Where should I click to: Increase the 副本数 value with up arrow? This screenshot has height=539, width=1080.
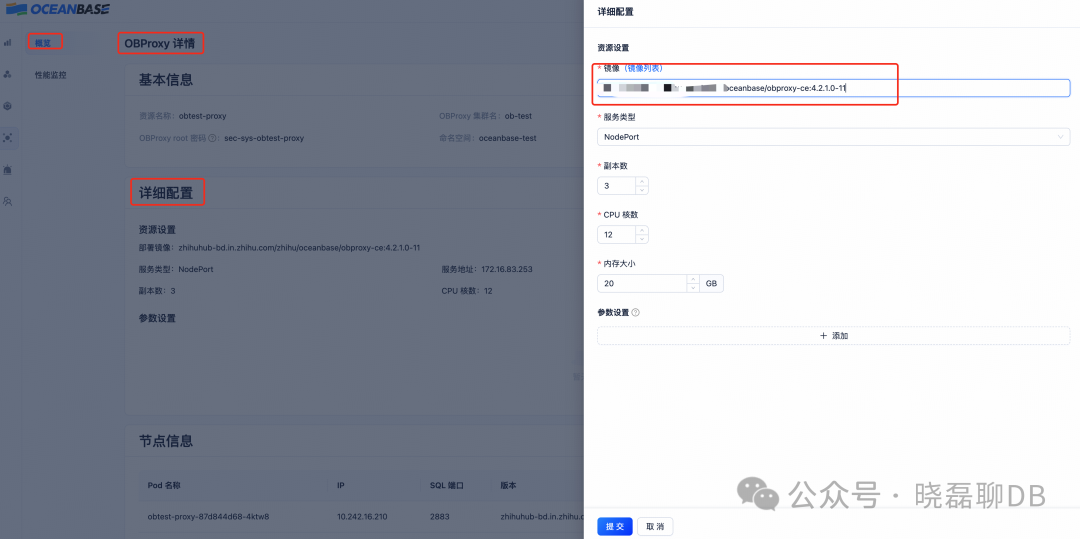pos(642,182)
